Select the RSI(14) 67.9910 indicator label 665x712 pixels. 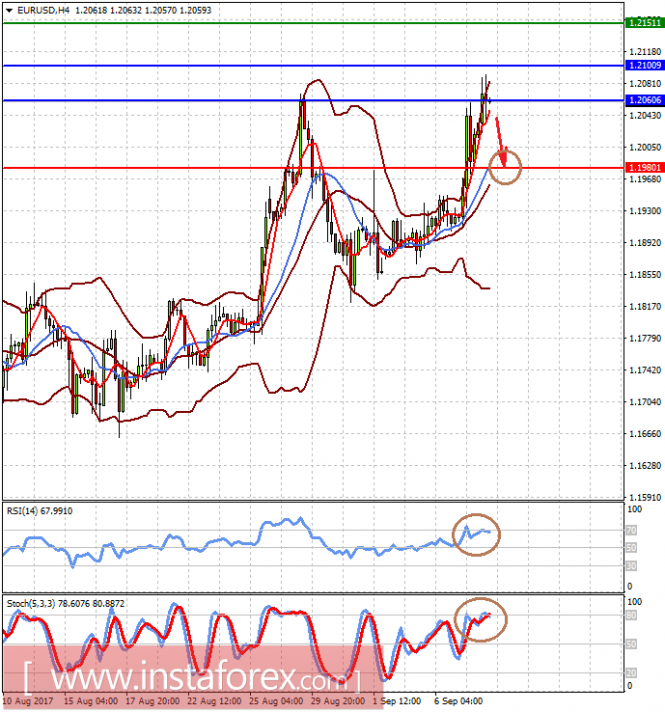[x=40, y=511]
